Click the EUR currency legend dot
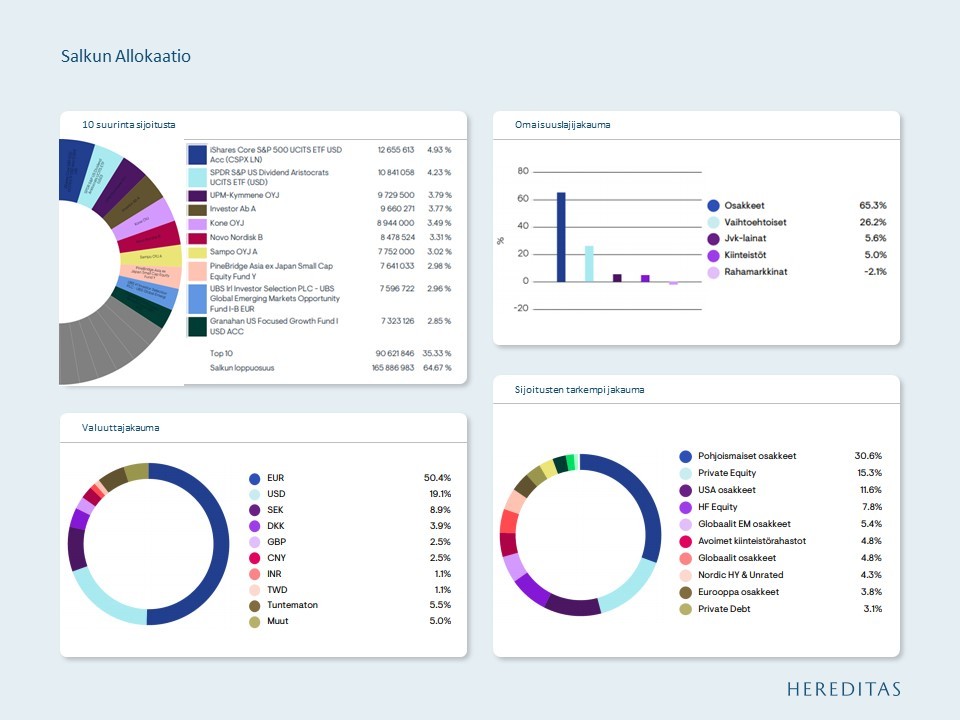 point(255,478)
